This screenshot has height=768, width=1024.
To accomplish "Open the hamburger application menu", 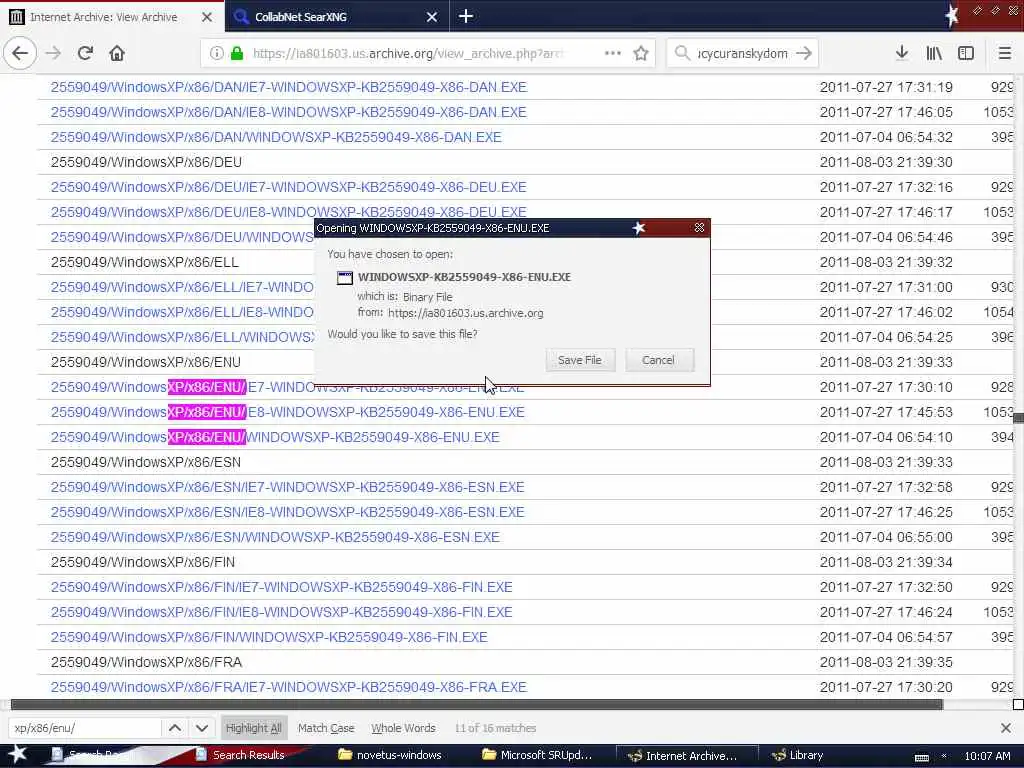I will pos(1005,53).
